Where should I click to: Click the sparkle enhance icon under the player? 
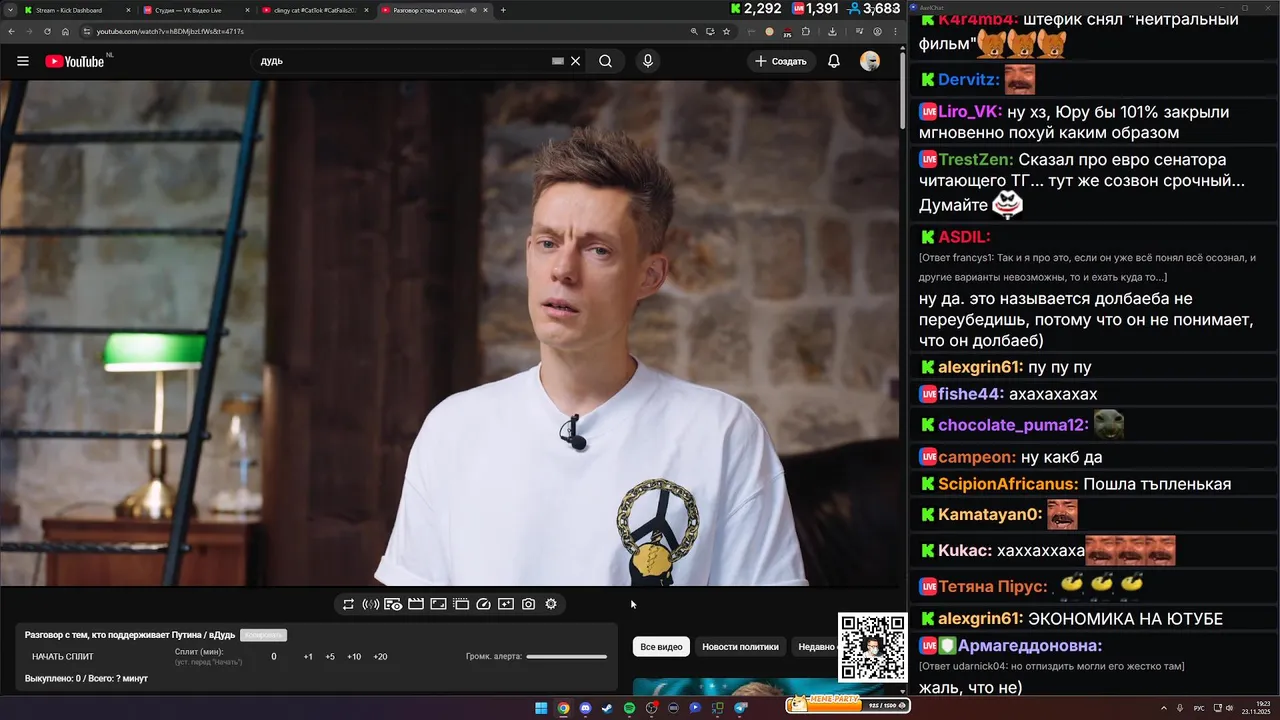click(x=506, y=604)
